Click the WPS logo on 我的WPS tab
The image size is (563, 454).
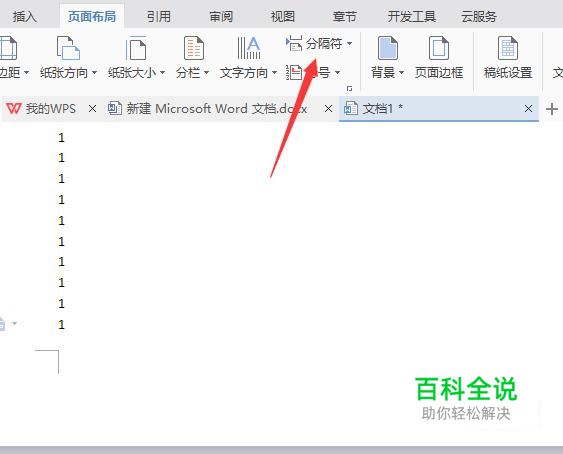pyautogui.click(x=14, y=108)
